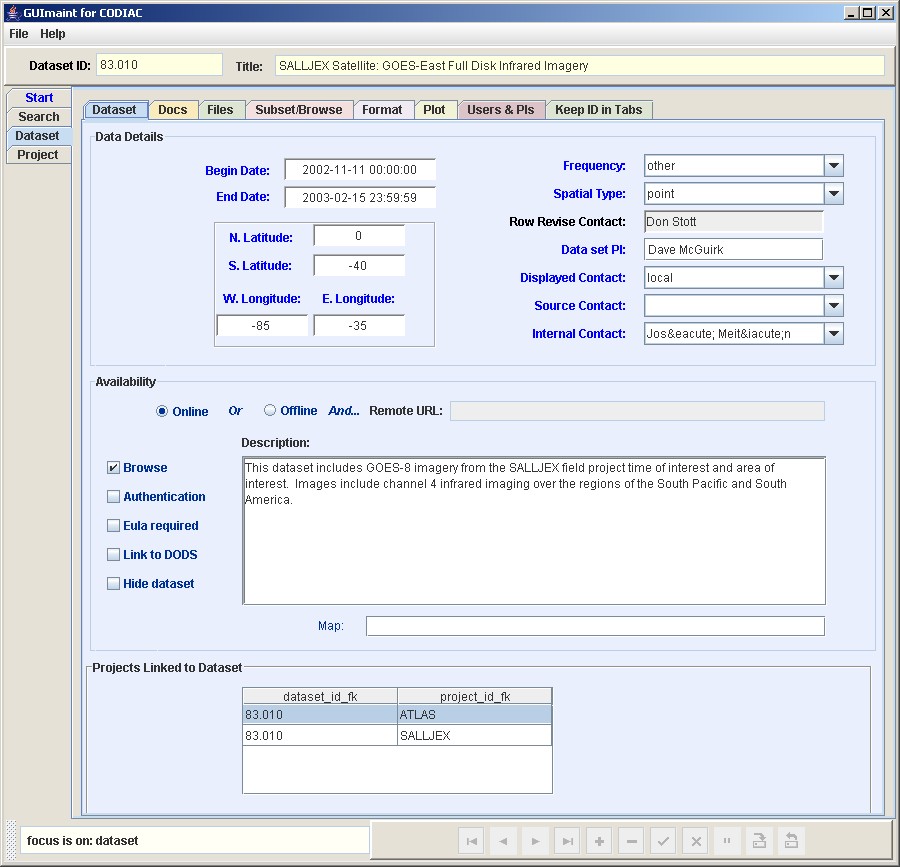Open the Internal Contact dropdown

pos(833,334)
